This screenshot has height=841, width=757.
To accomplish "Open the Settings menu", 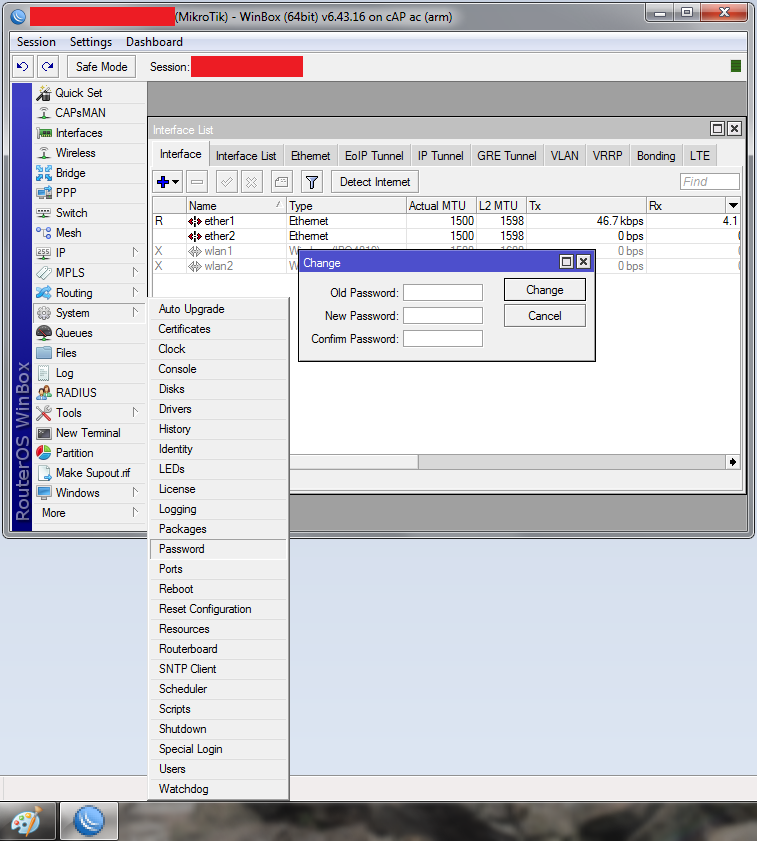I will (91, 42).
